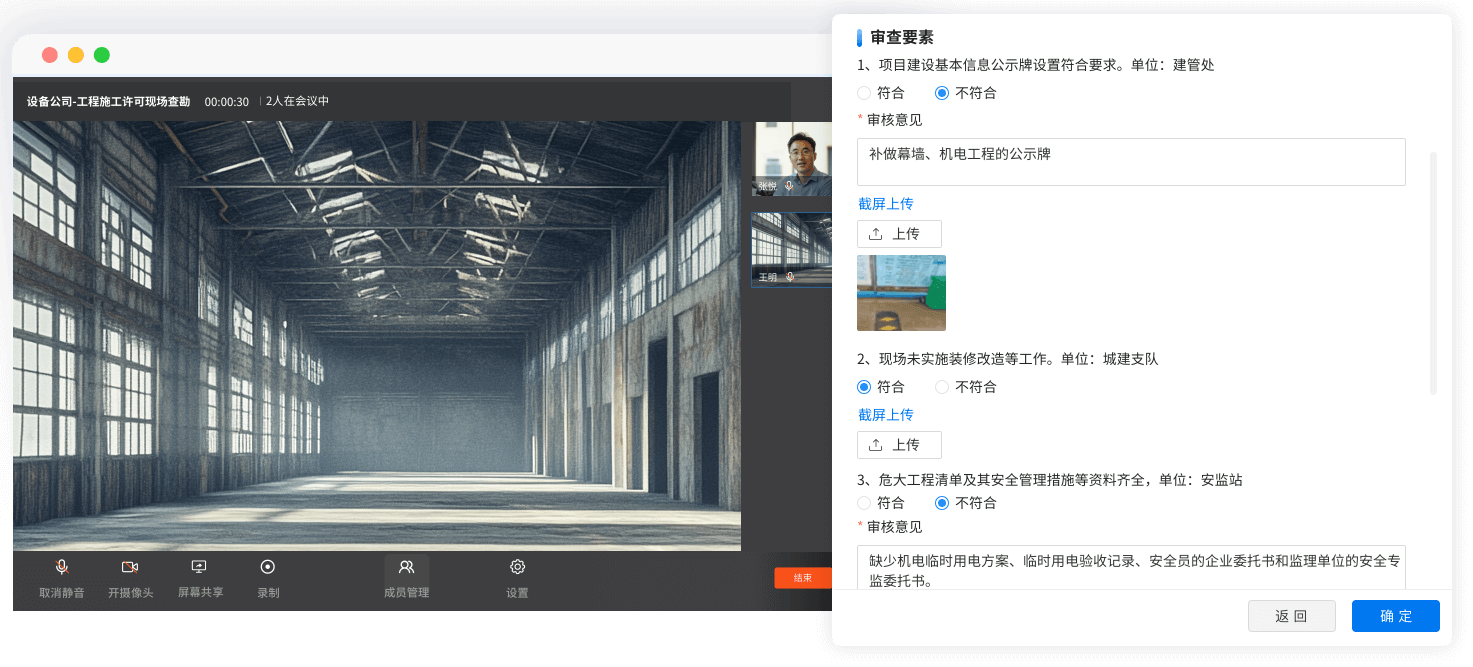This screenshot has height=667, width=1473.
Task: Click the mic icon on 王明's video tile
Action: (x=789, y=277)
